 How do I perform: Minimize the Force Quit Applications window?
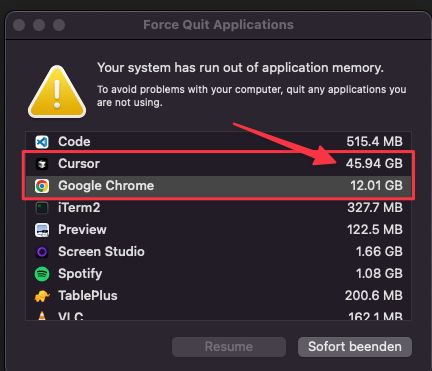39,25
